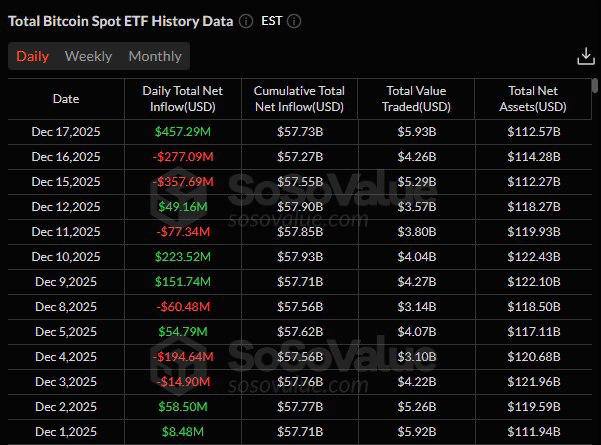Image resolution: width=601 pixels, height=445 pixels.
Task: Click the Date column header
Action: pos(66,99)
